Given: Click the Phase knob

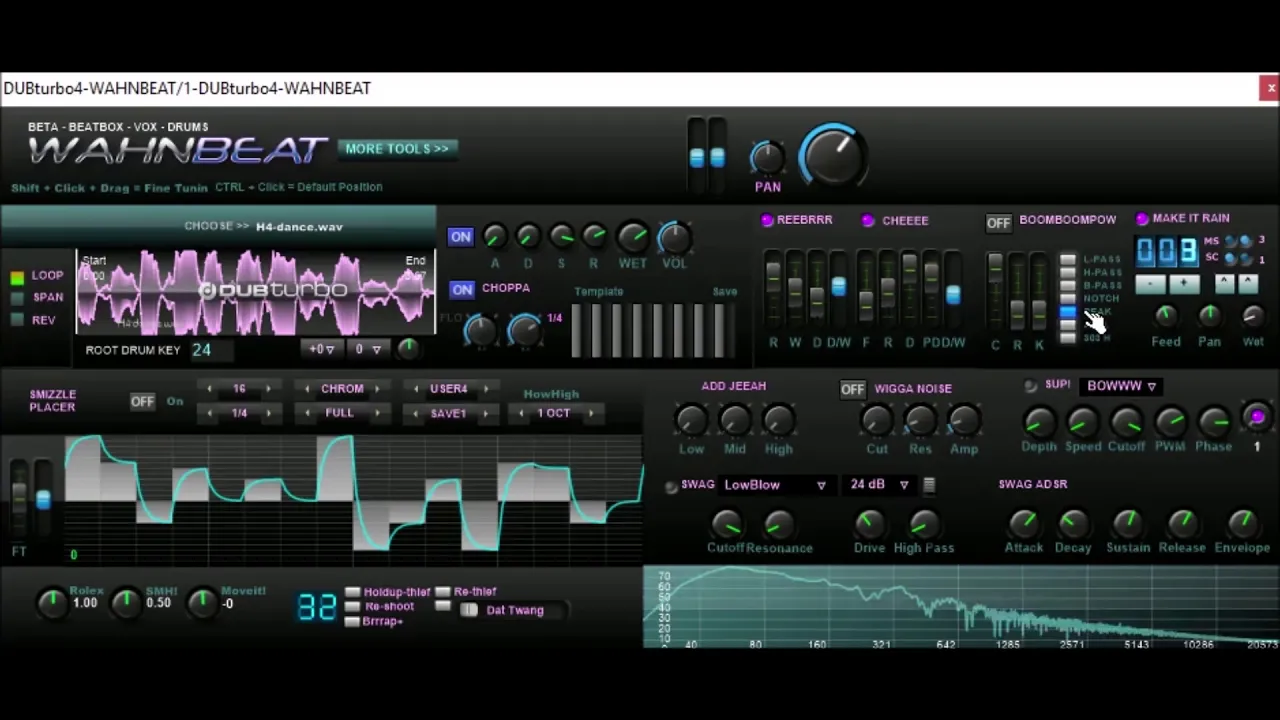Looking at the screenshot, I should tap(1213, 422).
